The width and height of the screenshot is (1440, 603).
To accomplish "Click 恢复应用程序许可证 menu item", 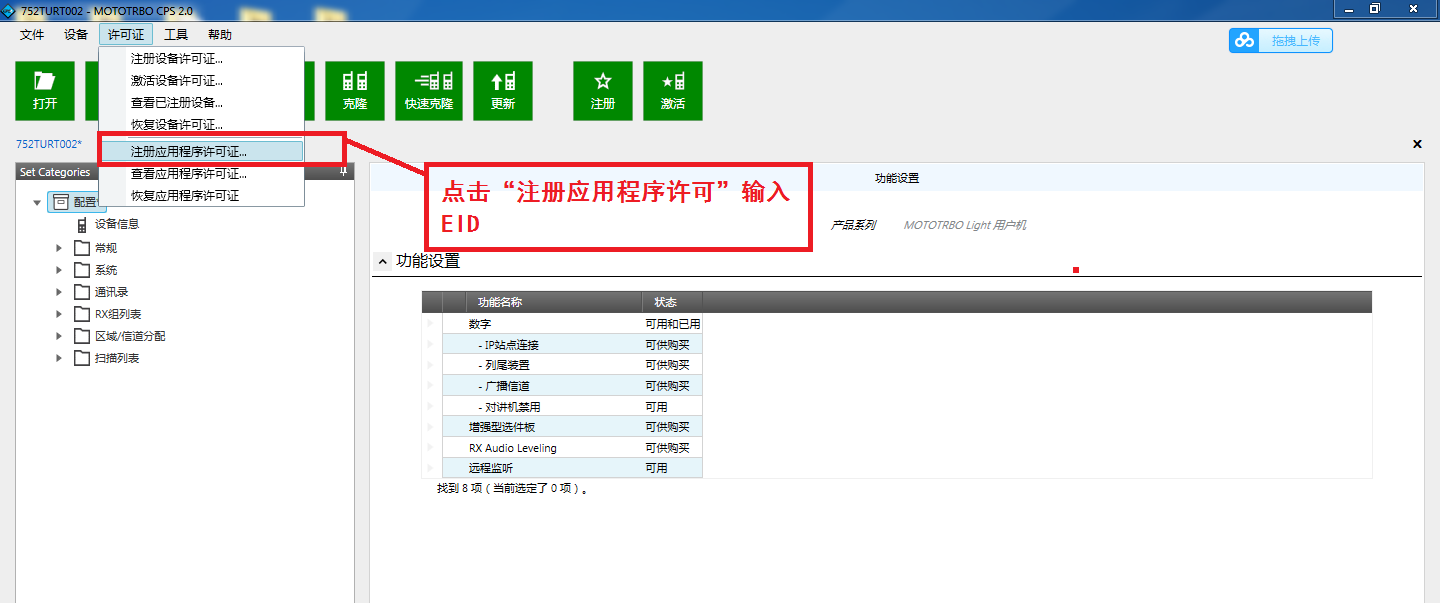I will click(x=185, y=196).
